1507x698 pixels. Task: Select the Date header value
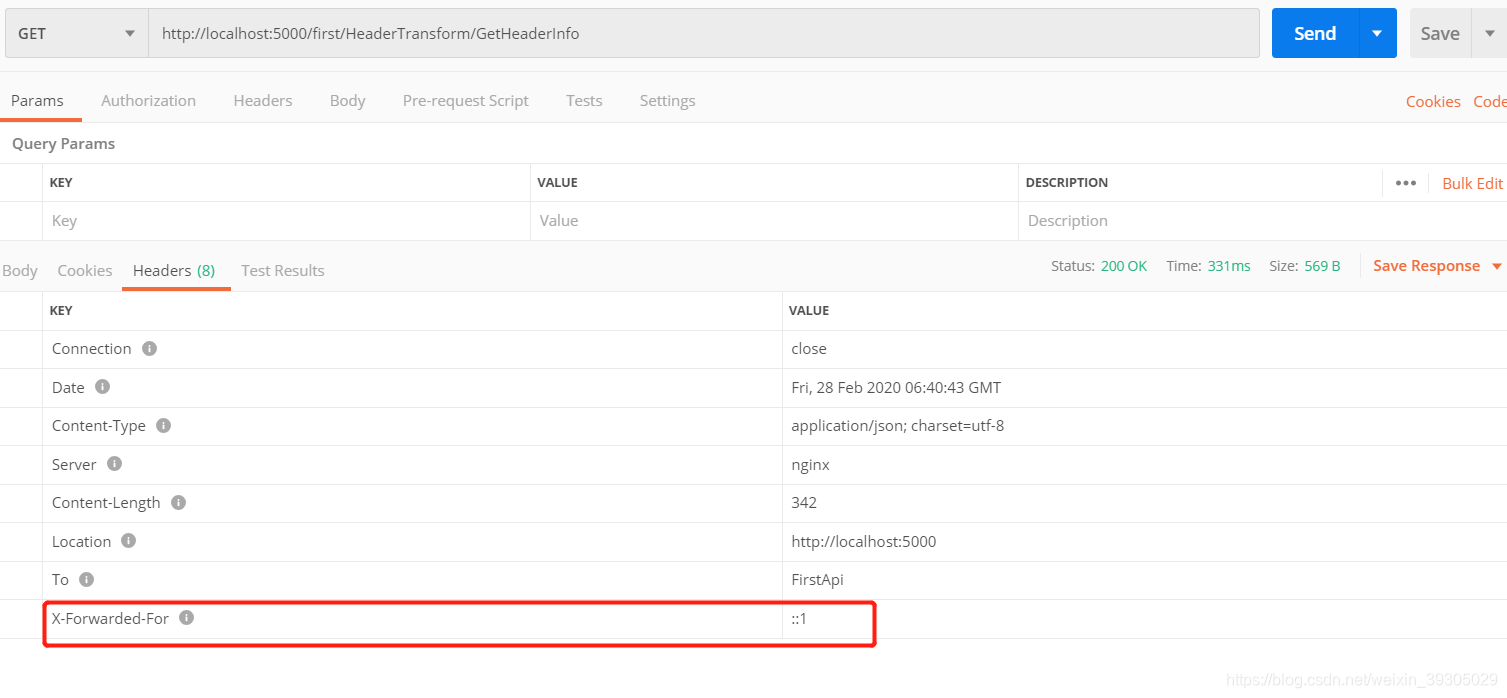896,387
